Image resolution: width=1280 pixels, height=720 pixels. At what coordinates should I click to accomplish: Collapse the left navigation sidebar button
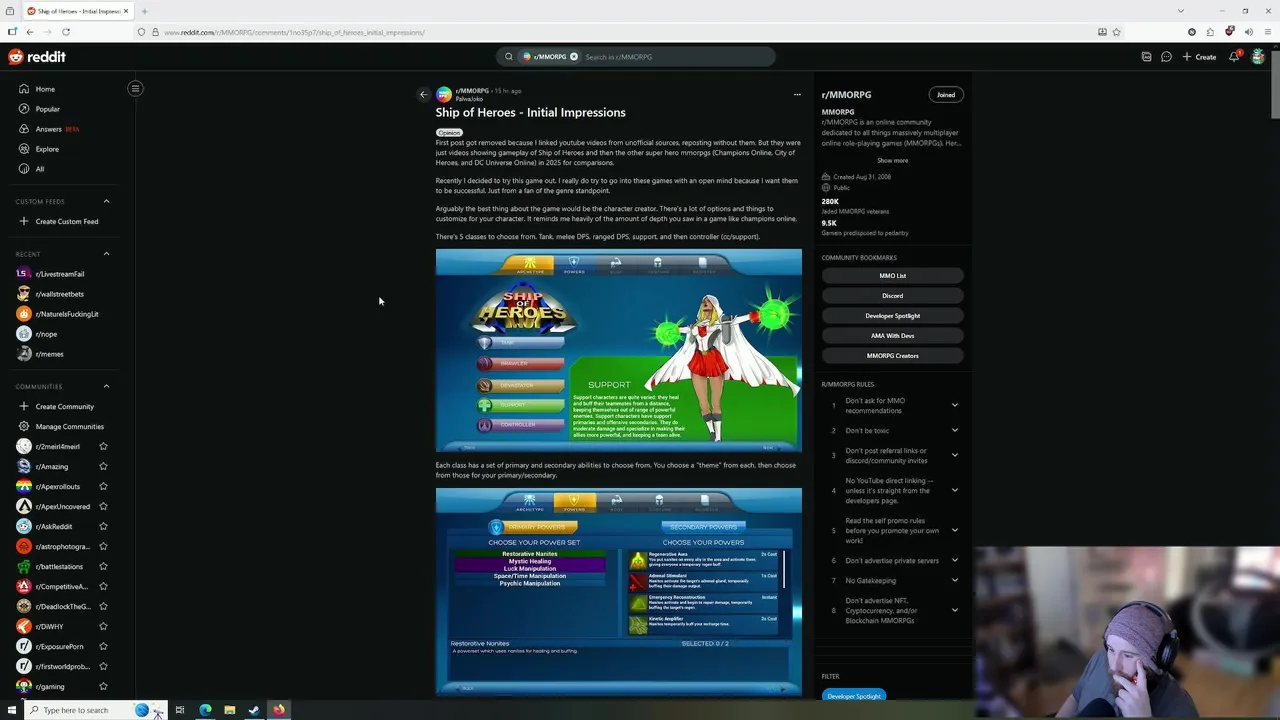coord(135,88)
